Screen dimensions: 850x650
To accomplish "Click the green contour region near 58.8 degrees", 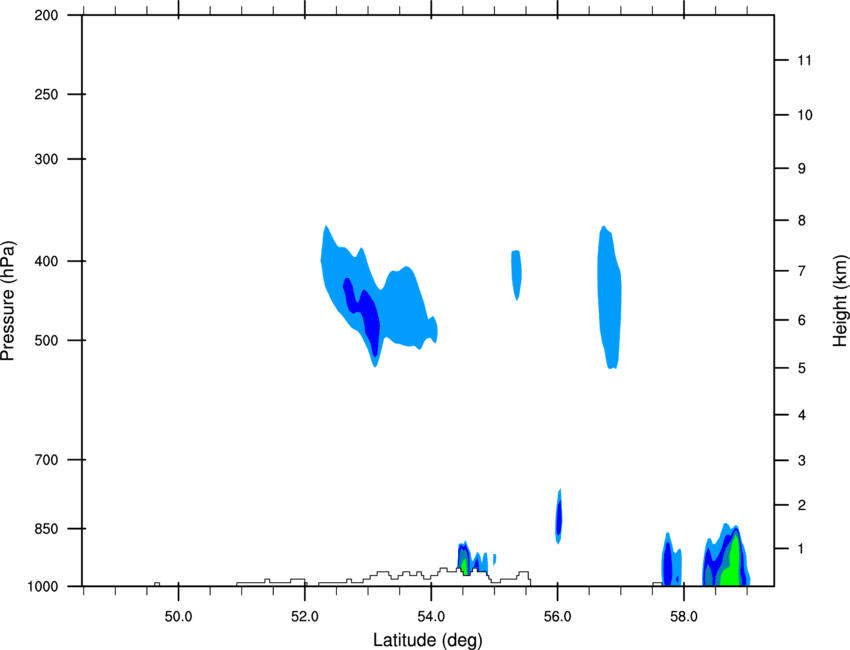I will coord(733,564).
